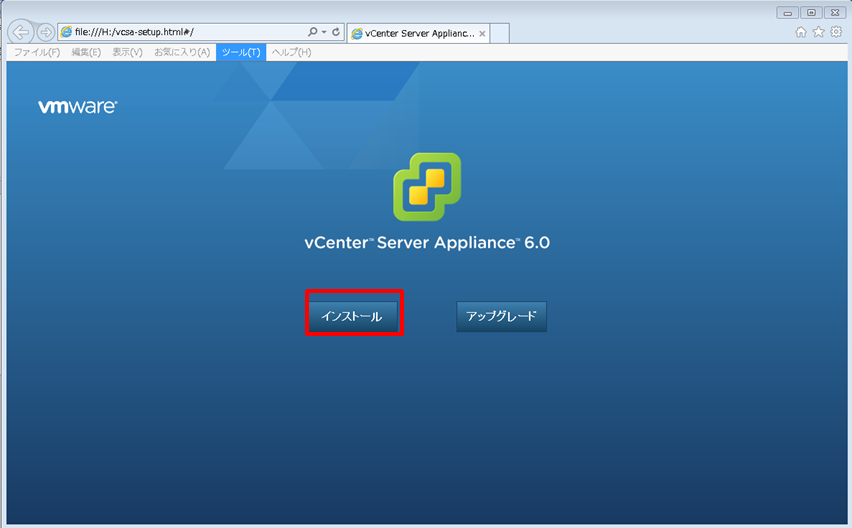Open the 編集(E) menu
Image resolution: width=852 pixels, height=528 pixels.
(x=86, y=52)
